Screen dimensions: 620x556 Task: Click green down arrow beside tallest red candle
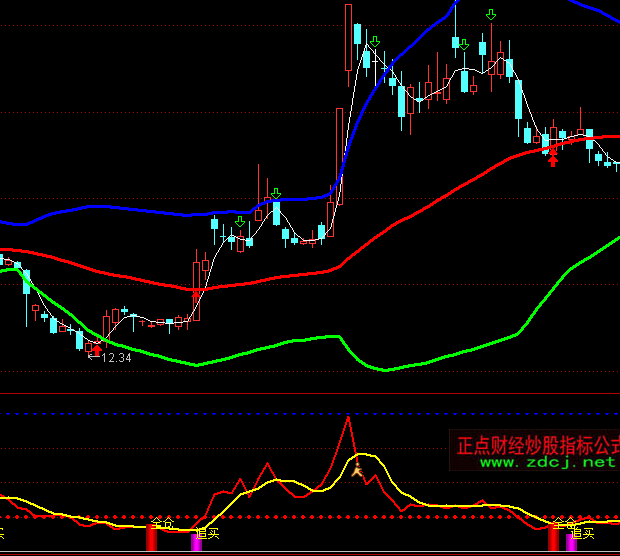pos(374,41)
